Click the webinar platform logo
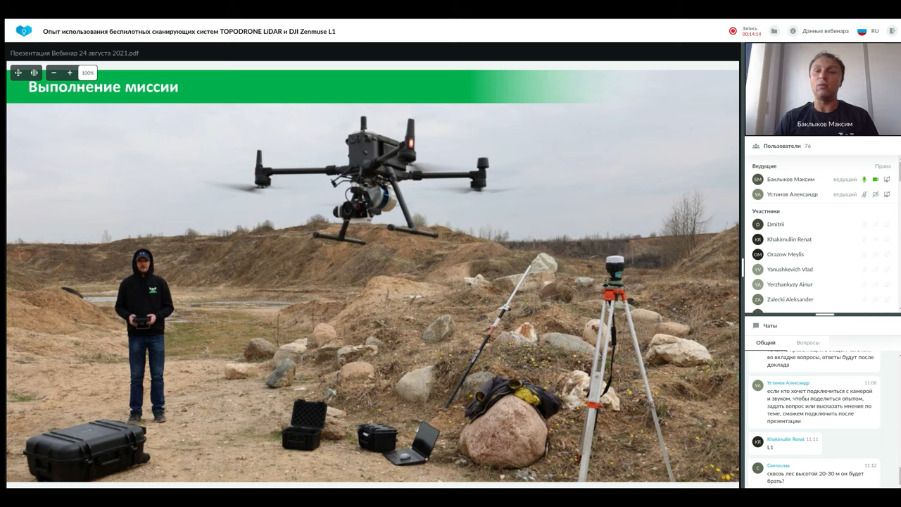The width and height of the screenshot is (901, 507). pos(24,31)
